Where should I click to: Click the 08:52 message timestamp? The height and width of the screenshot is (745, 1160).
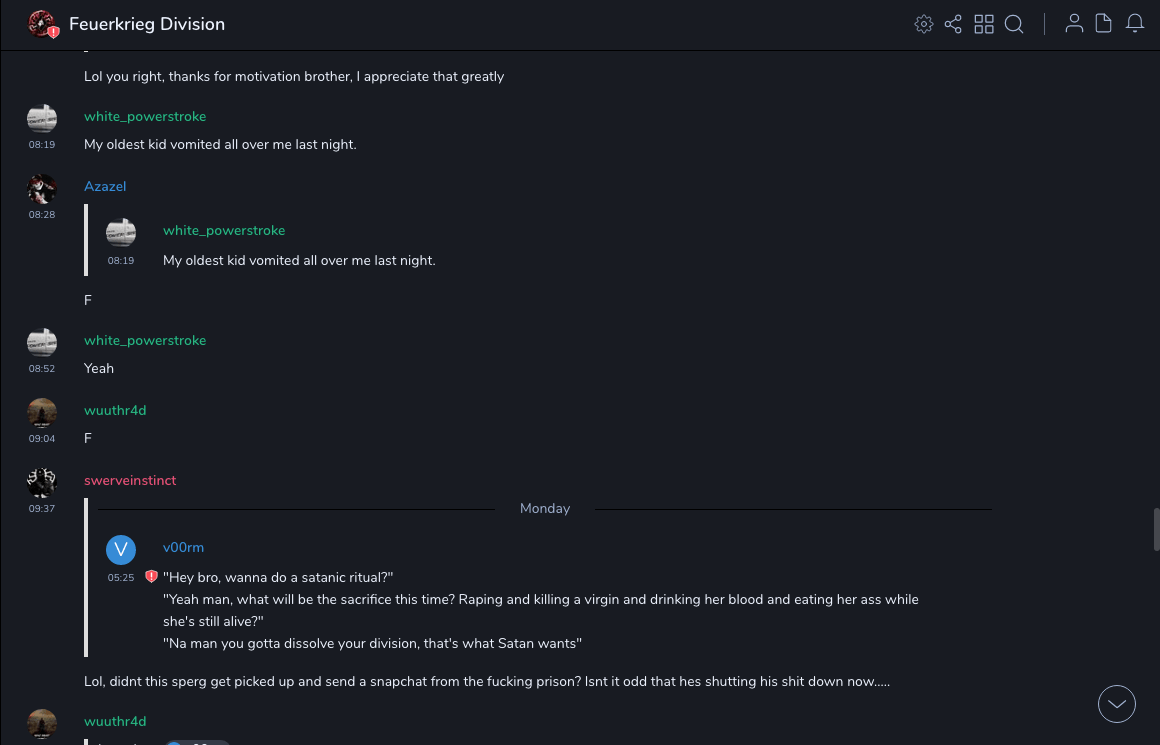click(42, 369)
